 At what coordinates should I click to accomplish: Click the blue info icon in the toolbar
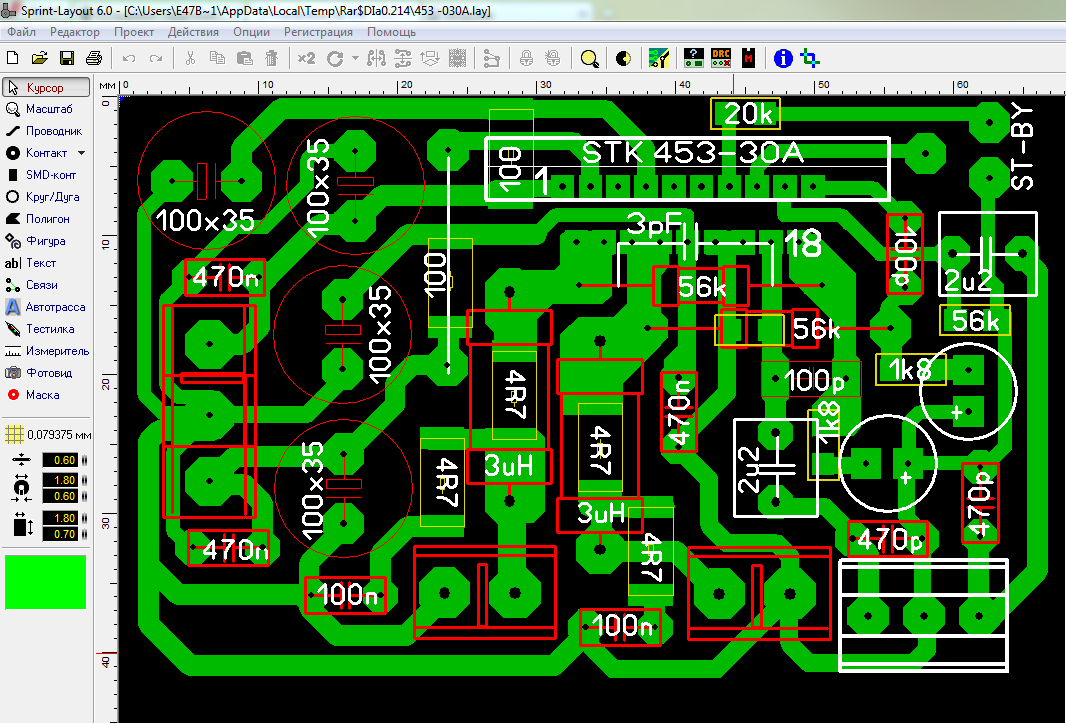(783, 59)
